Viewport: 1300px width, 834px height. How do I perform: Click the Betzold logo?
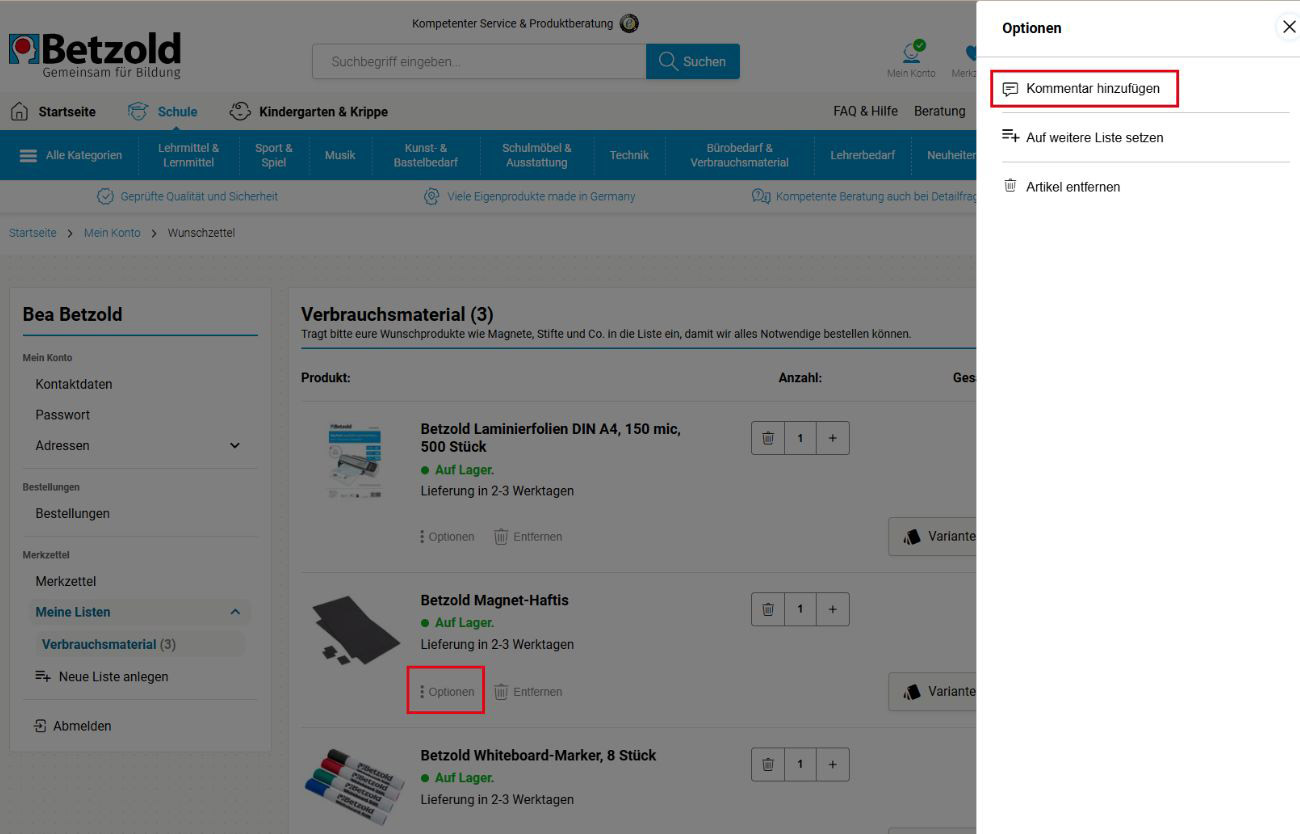point(95,55)
